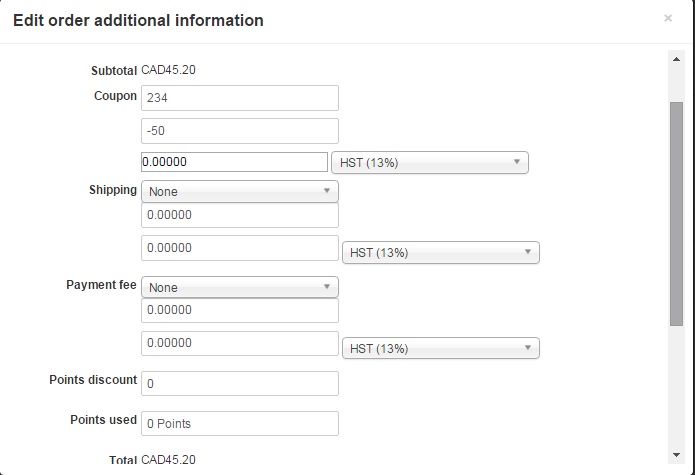Click the scrollbar down arrow
Image resolution: width=695 pixels, height=475 pixels.
tap(676, 453)
